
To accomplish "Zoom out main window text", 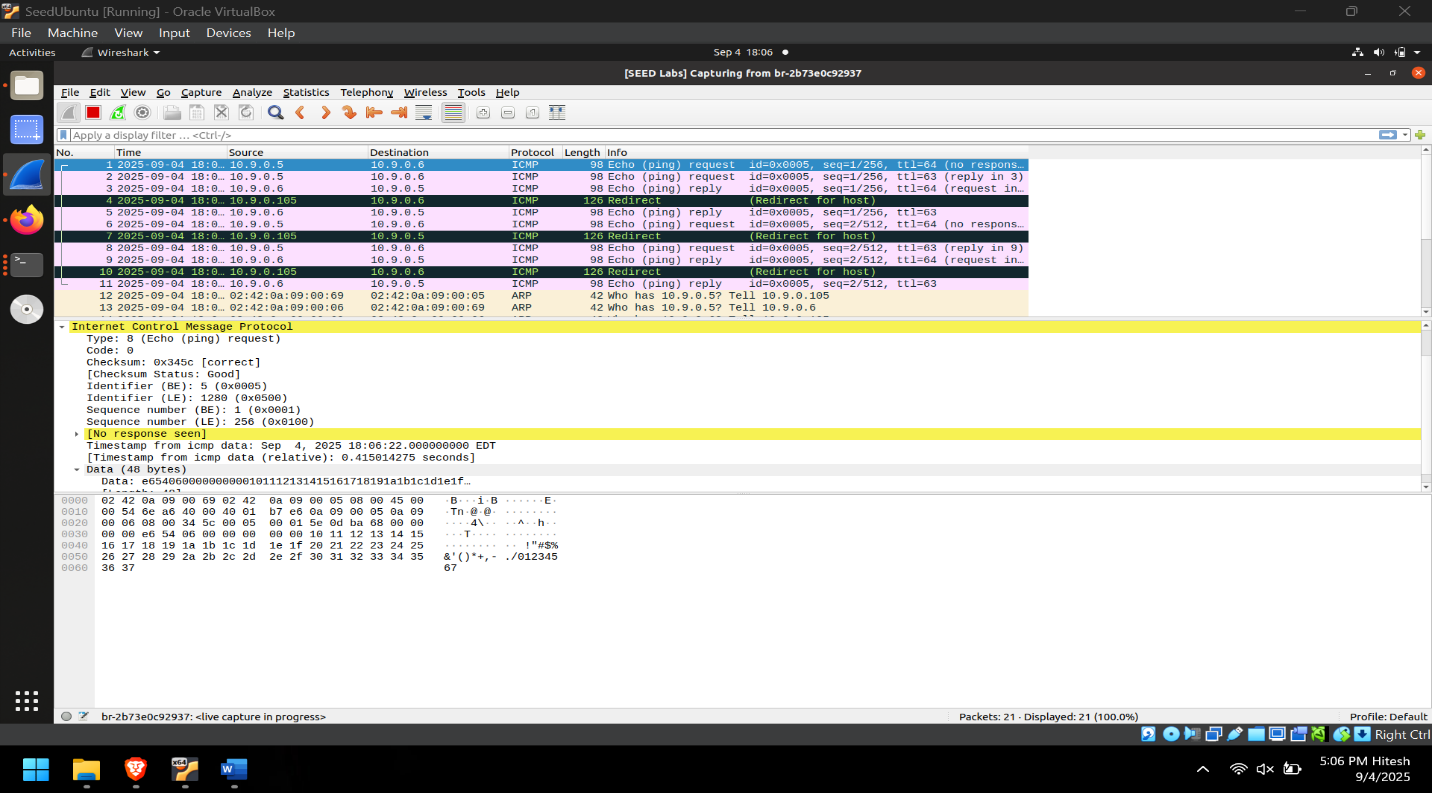I will coord(508,113).
